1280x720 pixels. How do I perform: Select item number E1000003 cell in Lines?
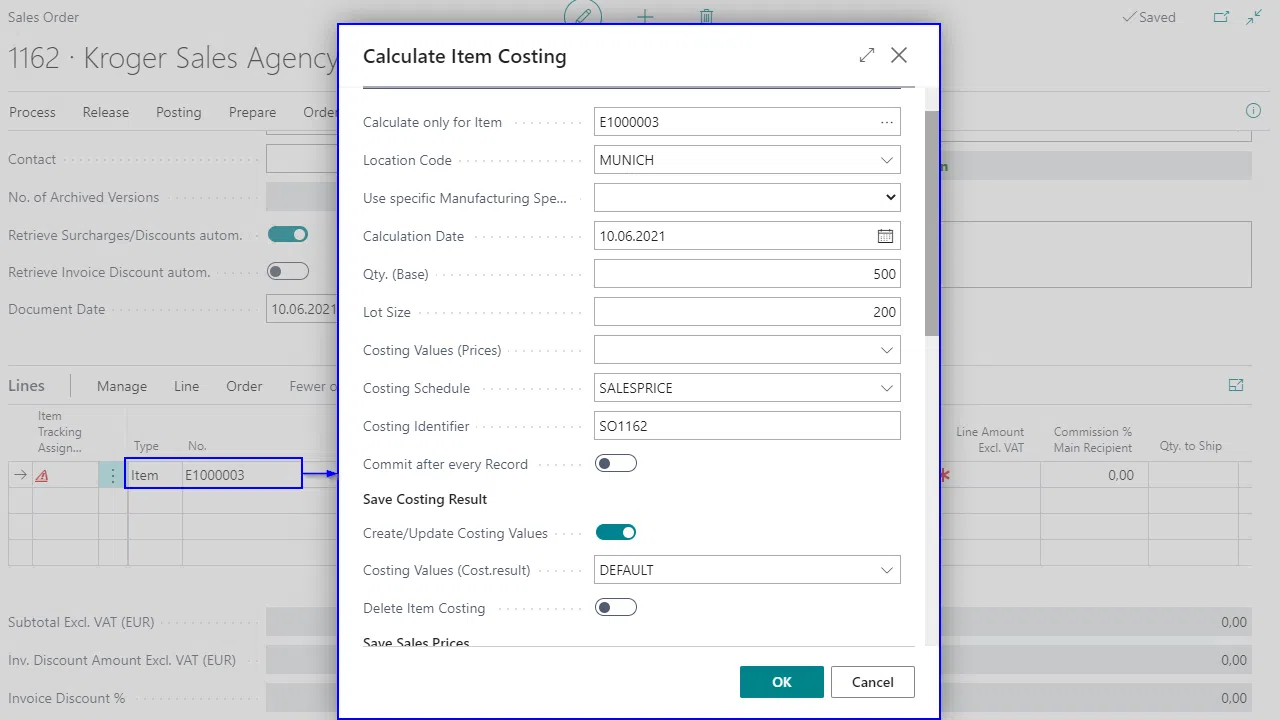point(241,475)
